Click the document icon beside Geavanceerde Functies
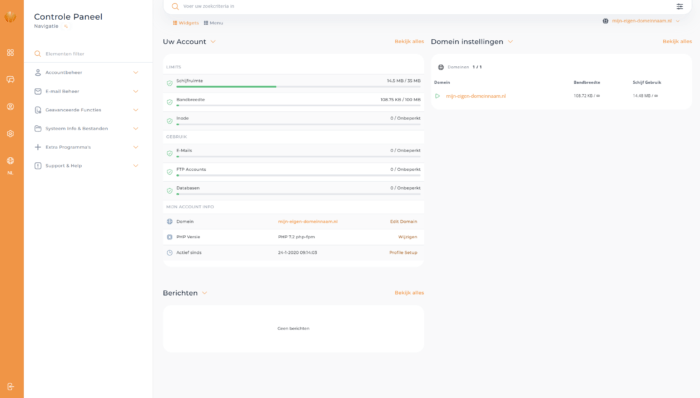Image resolution: width=700 pixels, height=398 pixels. [x=38, y=110]
